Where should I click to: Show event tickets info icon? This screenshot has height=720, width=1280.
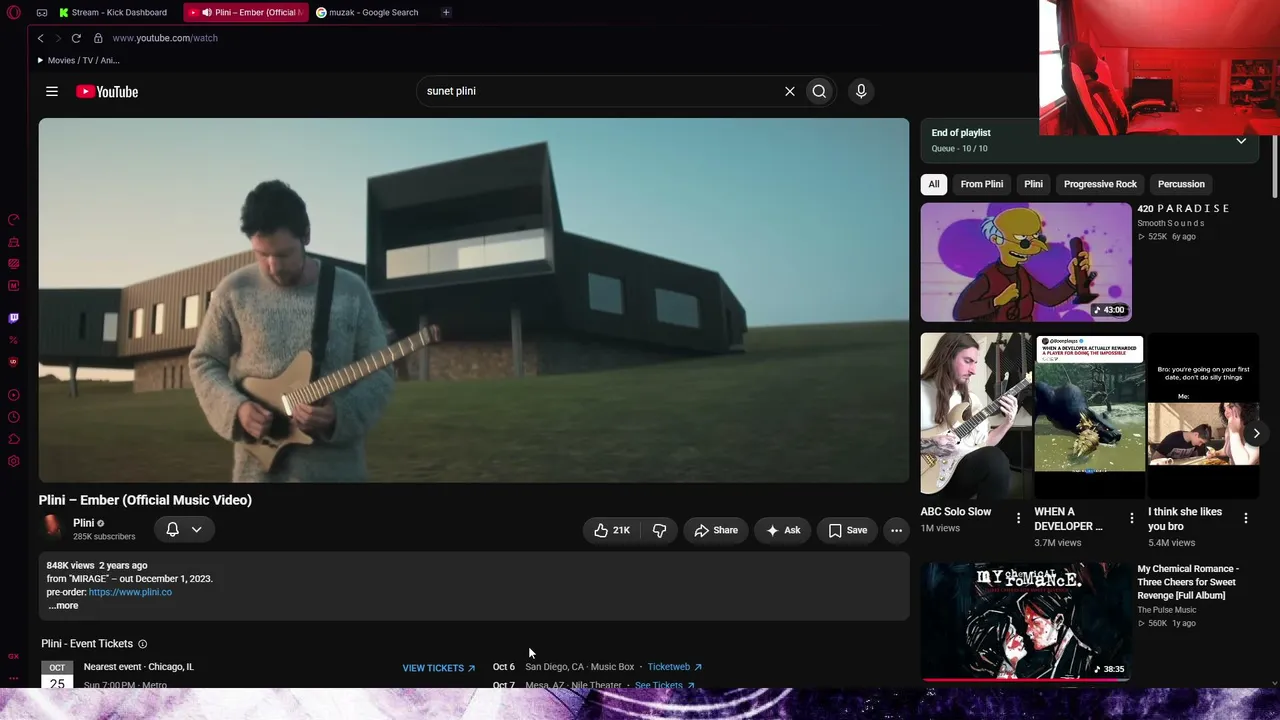142,644
